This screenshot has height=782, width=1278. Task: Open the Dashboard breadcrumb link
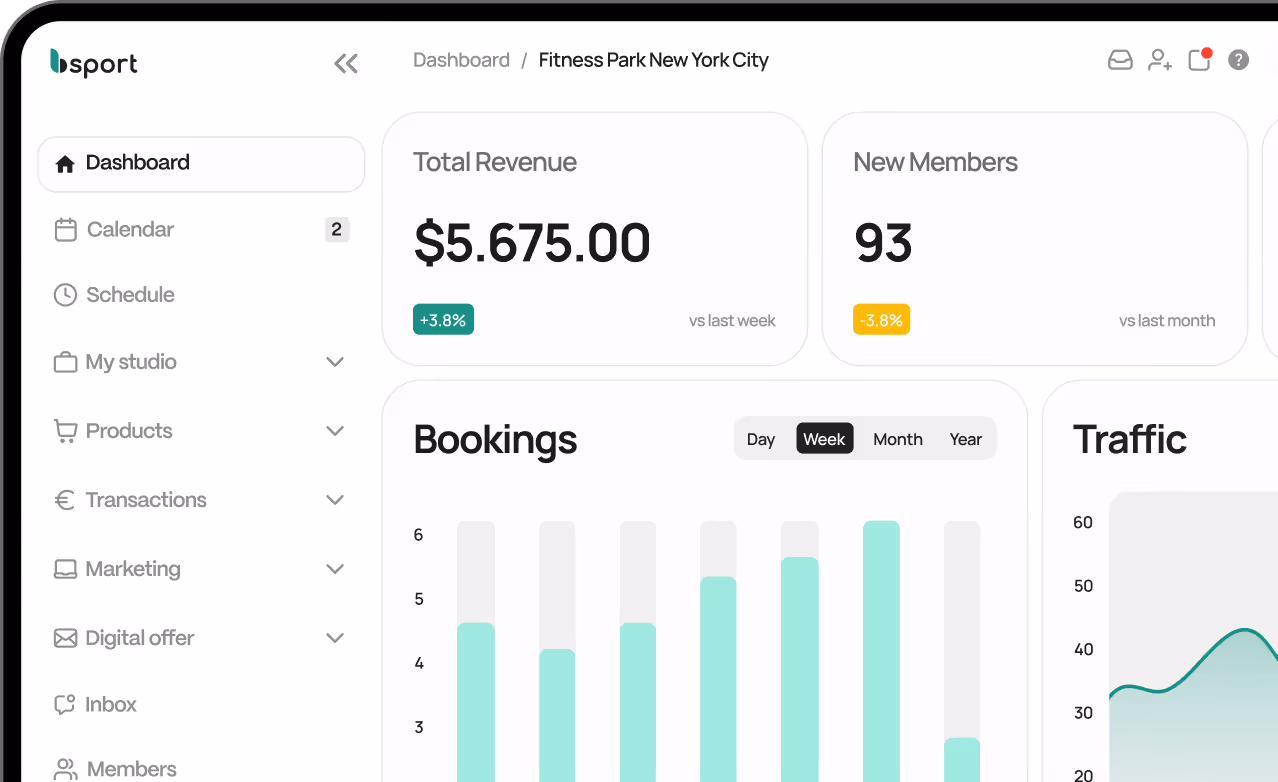461,60
